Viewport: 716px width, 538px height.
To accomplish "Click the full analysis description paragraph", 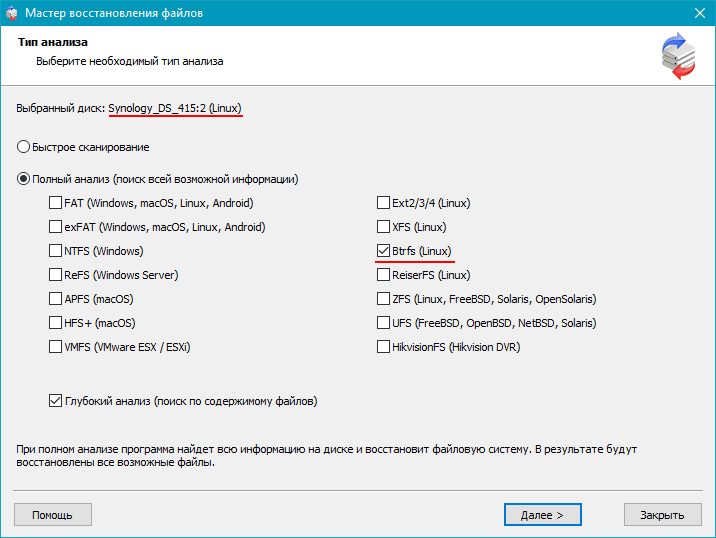I will [326, 456].
